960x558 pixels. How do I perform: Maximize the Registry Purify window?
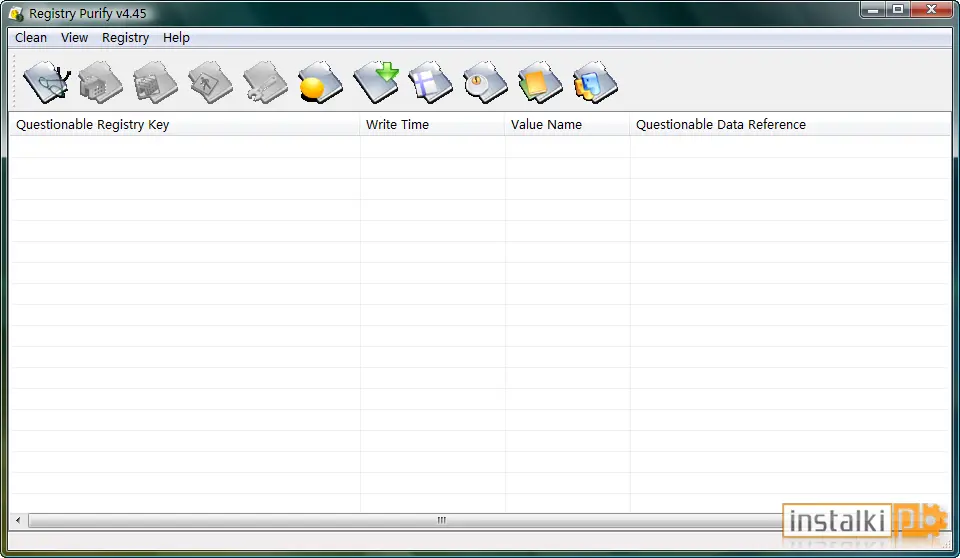coord(898,10)
